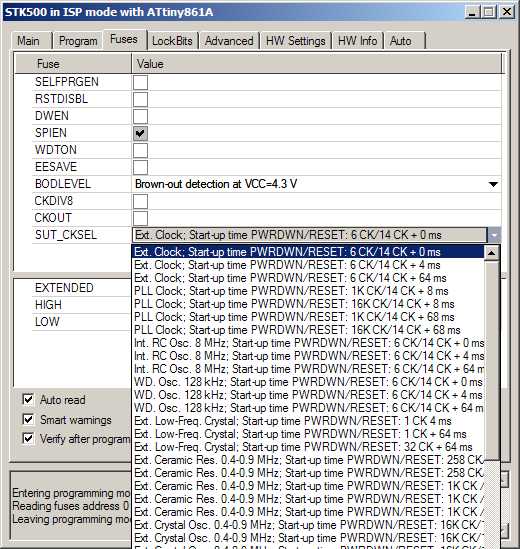Select the HIGH fuse byte row

coord(81,305)
